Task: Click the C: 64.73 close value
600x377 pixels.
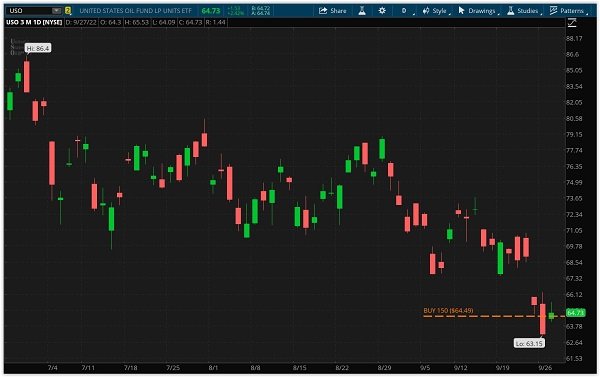Action: tap(191, 22)
